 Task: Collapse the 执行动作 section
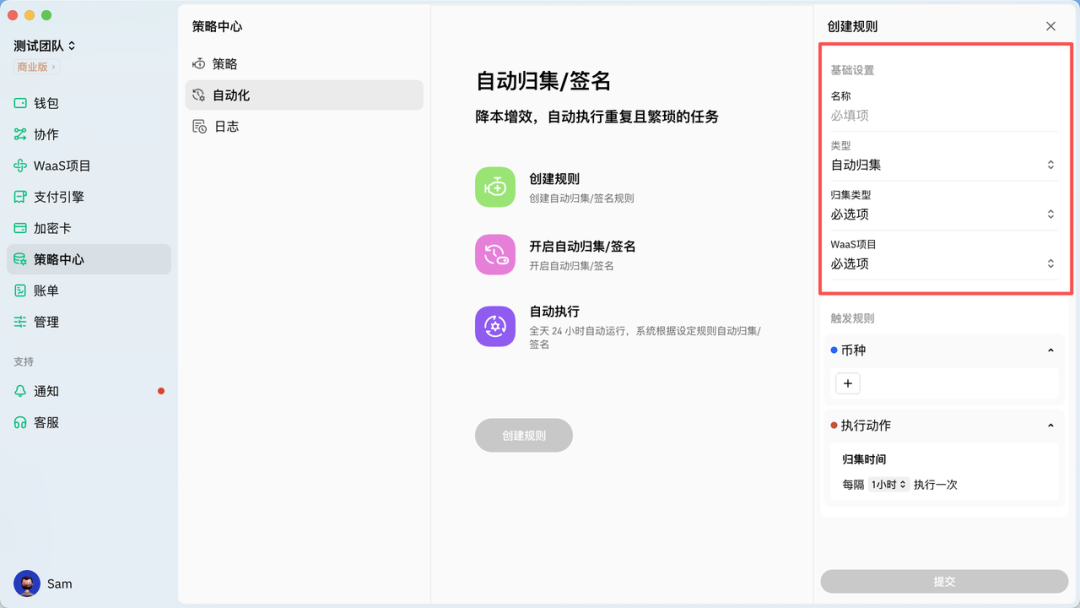pyautogui.click(x=1051, y=425)
